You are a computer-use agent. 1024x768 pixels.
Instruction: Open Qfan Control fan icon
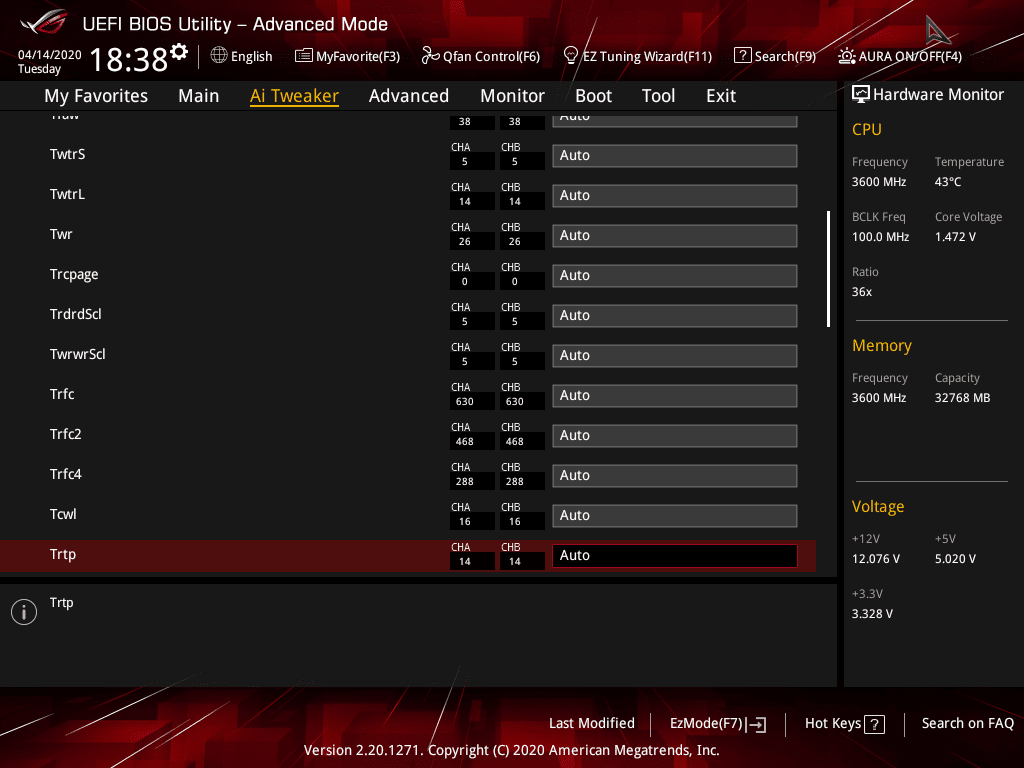coord(430,56)
